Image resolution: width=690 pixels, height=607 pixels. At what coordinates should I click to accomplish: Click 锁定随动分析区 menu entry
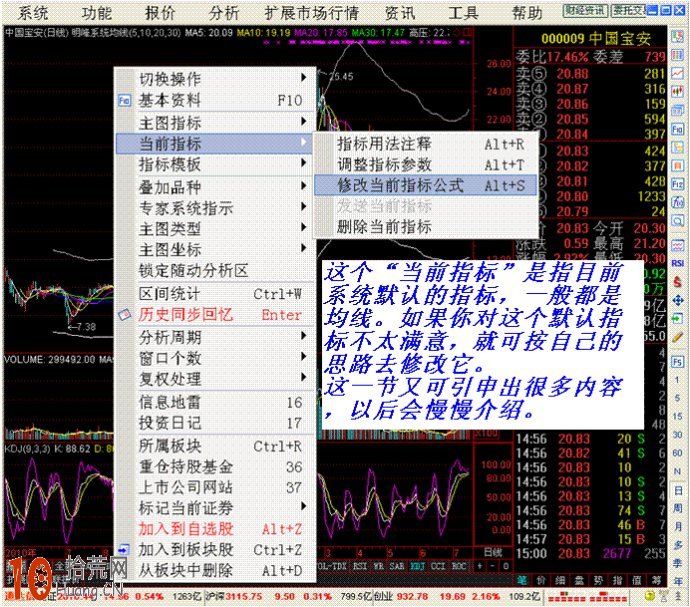click(x=215, y=270)
